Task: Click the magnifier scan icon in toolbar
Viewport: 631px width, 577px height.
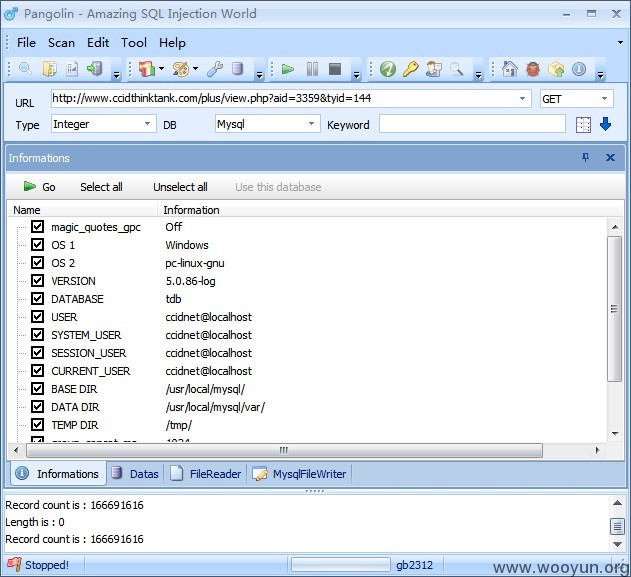Action: (x=25, y=69)
